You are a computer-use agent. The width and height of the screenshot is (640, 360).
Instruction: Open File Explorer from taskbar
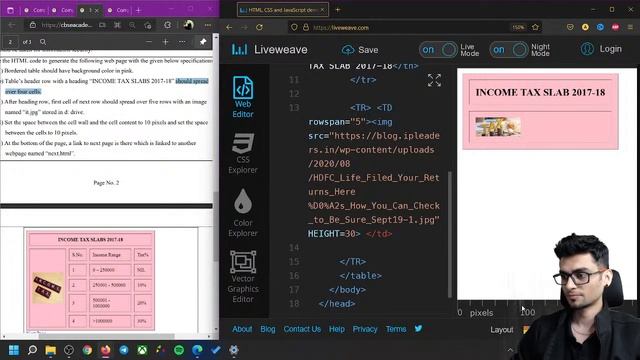51,350
